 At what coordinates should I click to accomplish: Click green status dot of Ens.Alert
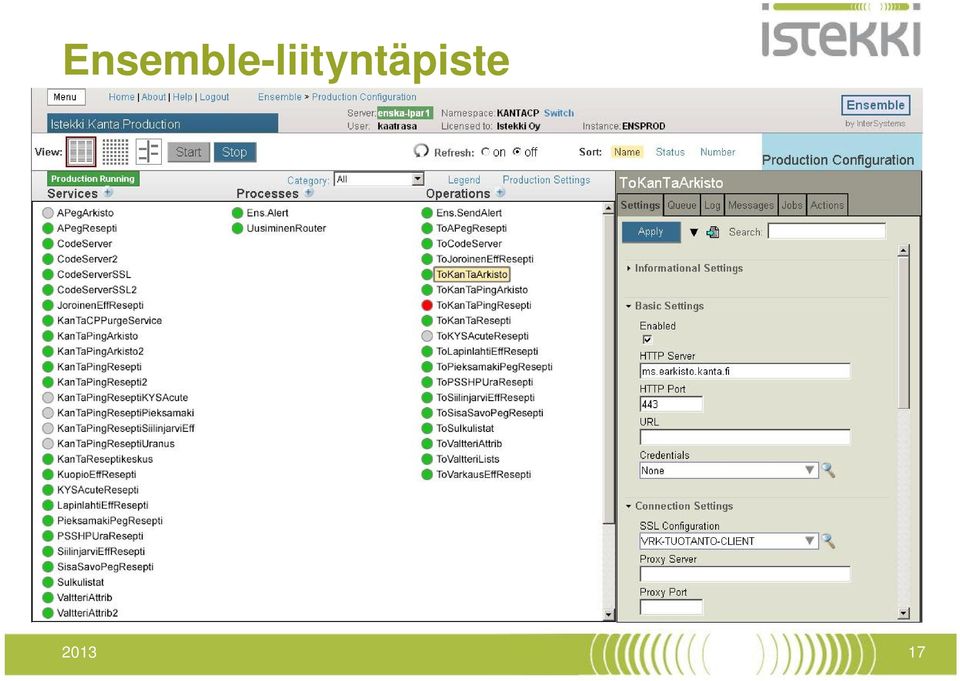pyautogui.click(x=238, y=213)
